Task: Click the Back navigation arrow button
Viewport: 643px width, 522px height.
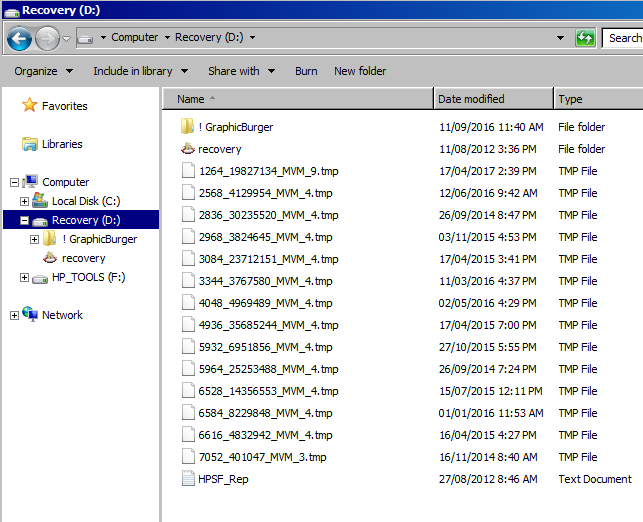Action: pyautogui.click(x=19, y=39)
